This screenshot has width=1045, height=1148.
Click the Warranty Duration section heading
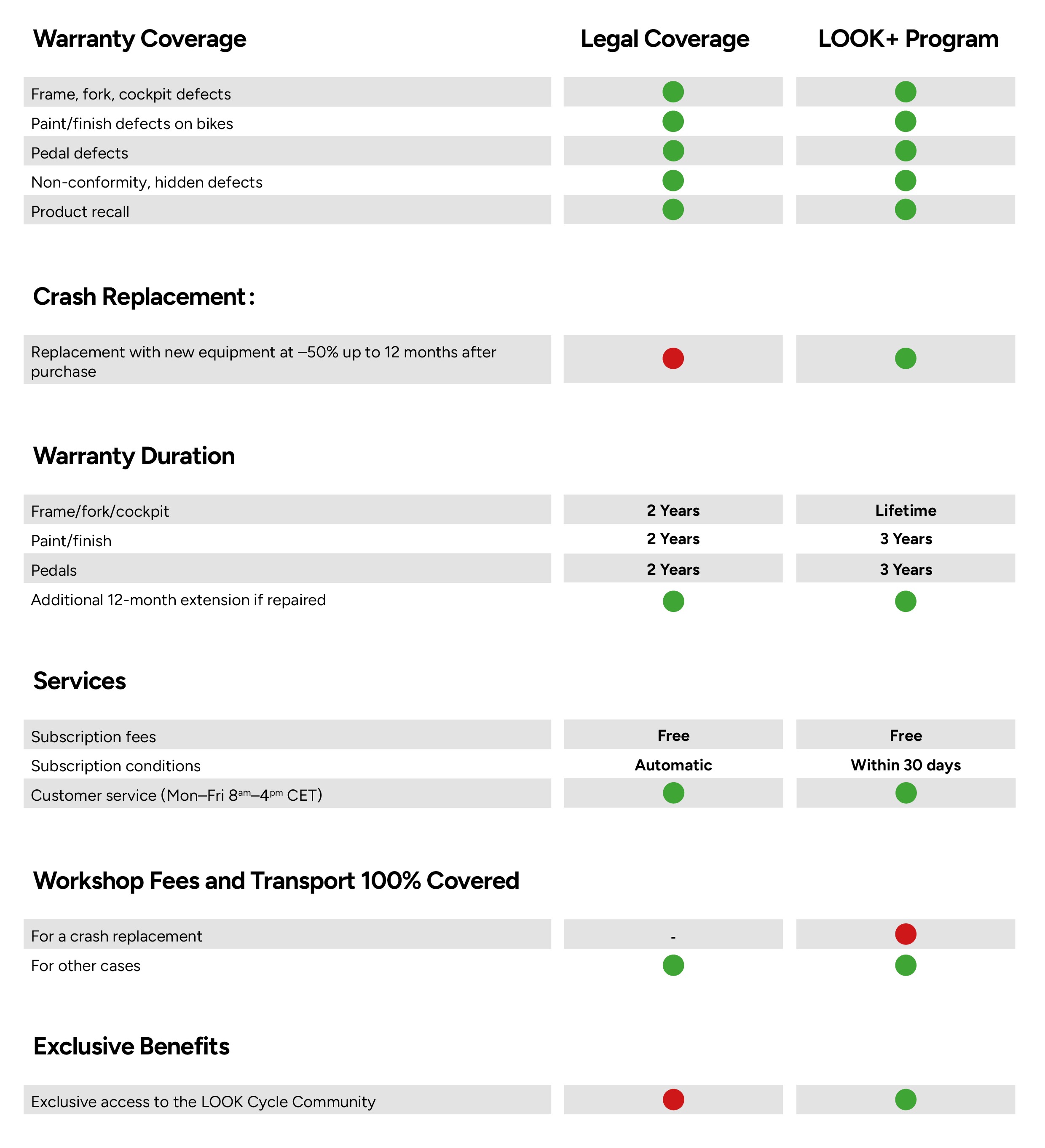coord(134,456)
